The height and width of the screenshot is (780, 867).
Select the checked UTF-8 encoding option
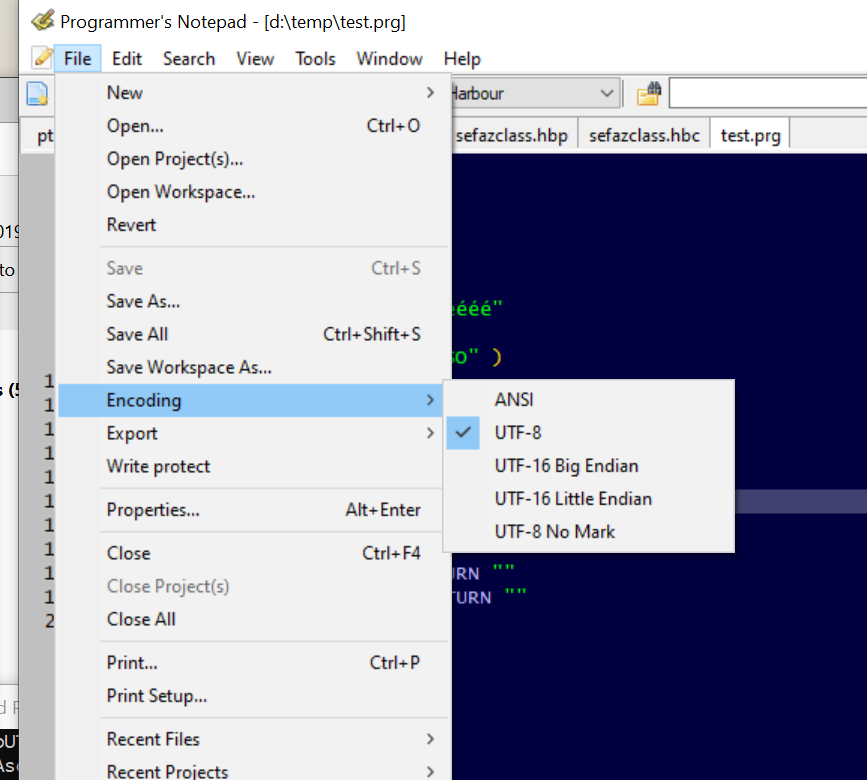(589, 432)
